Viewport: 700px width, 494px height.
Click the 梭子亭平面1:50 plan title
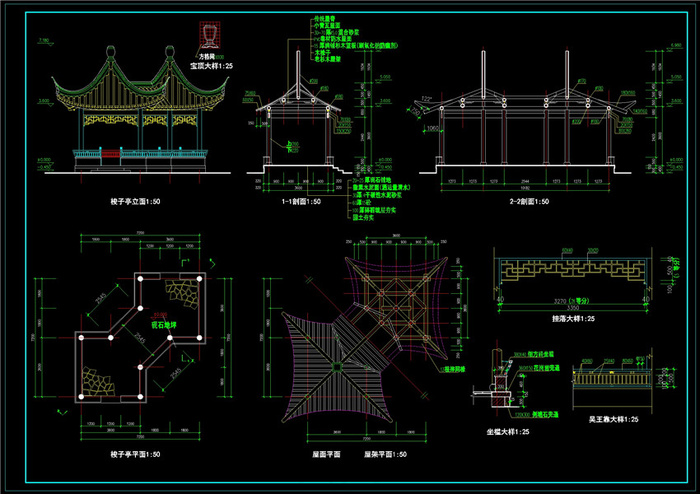coord(135,454)
